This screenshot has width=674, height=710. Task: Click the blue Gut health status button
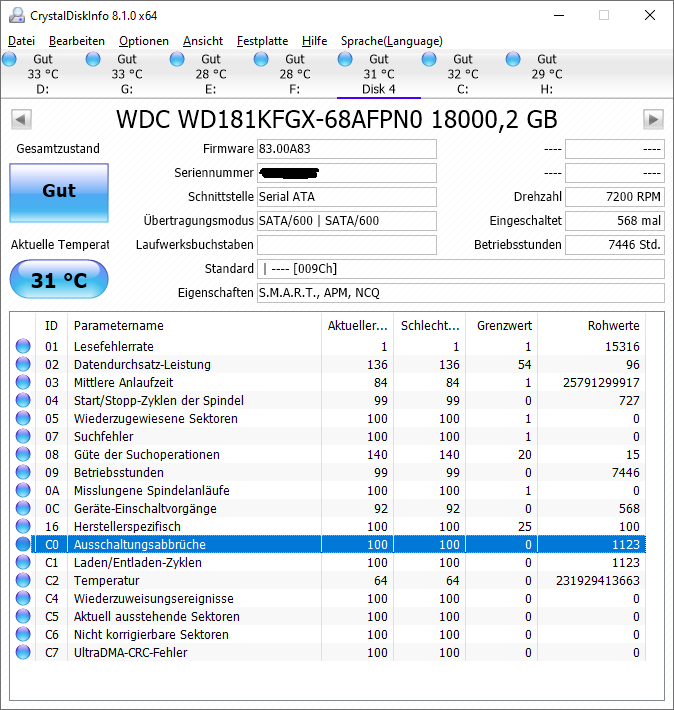pyautogui.click(x=59, y=193)
